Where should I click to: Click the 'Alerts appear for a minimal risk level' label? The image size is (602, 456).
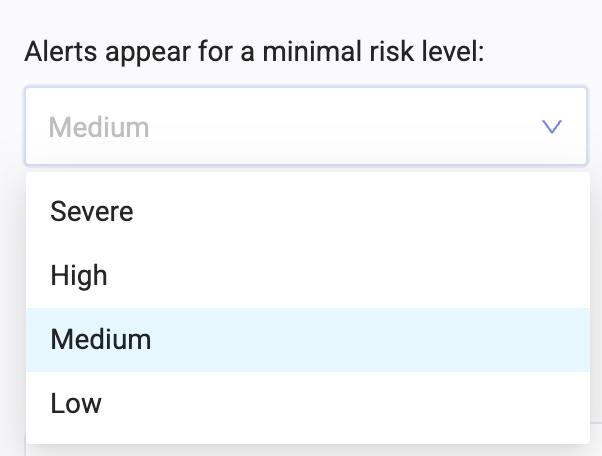coord(254,51)
